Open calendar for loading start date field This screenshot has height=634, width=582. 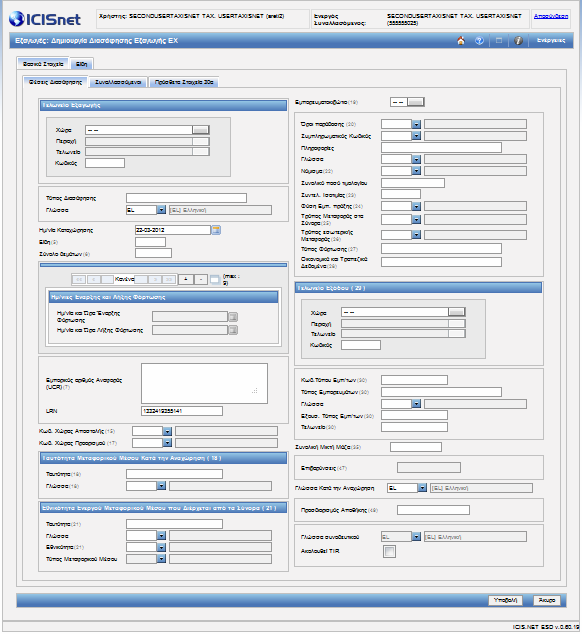[233, 317]
